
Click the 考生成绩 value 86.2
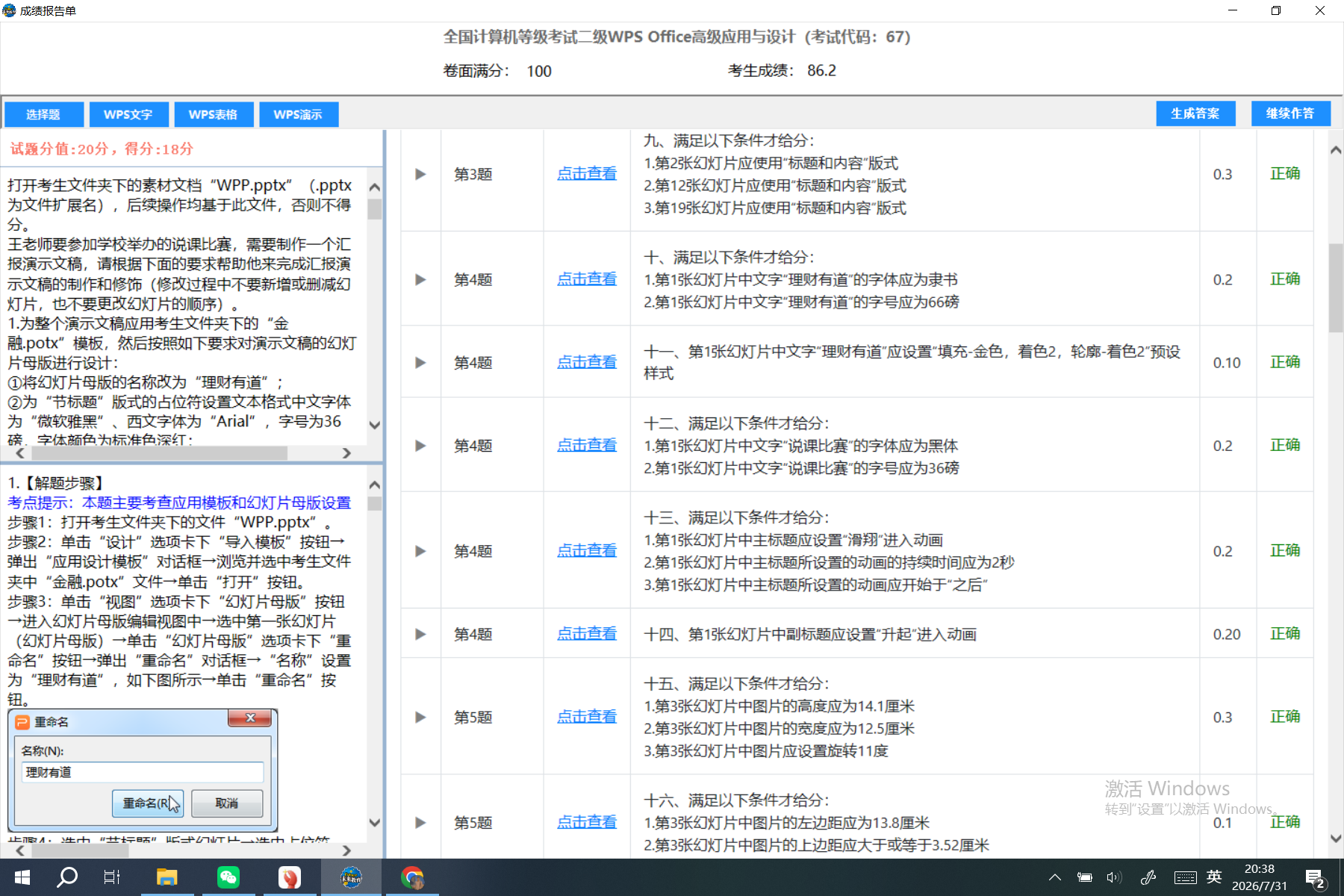point(821,71)
